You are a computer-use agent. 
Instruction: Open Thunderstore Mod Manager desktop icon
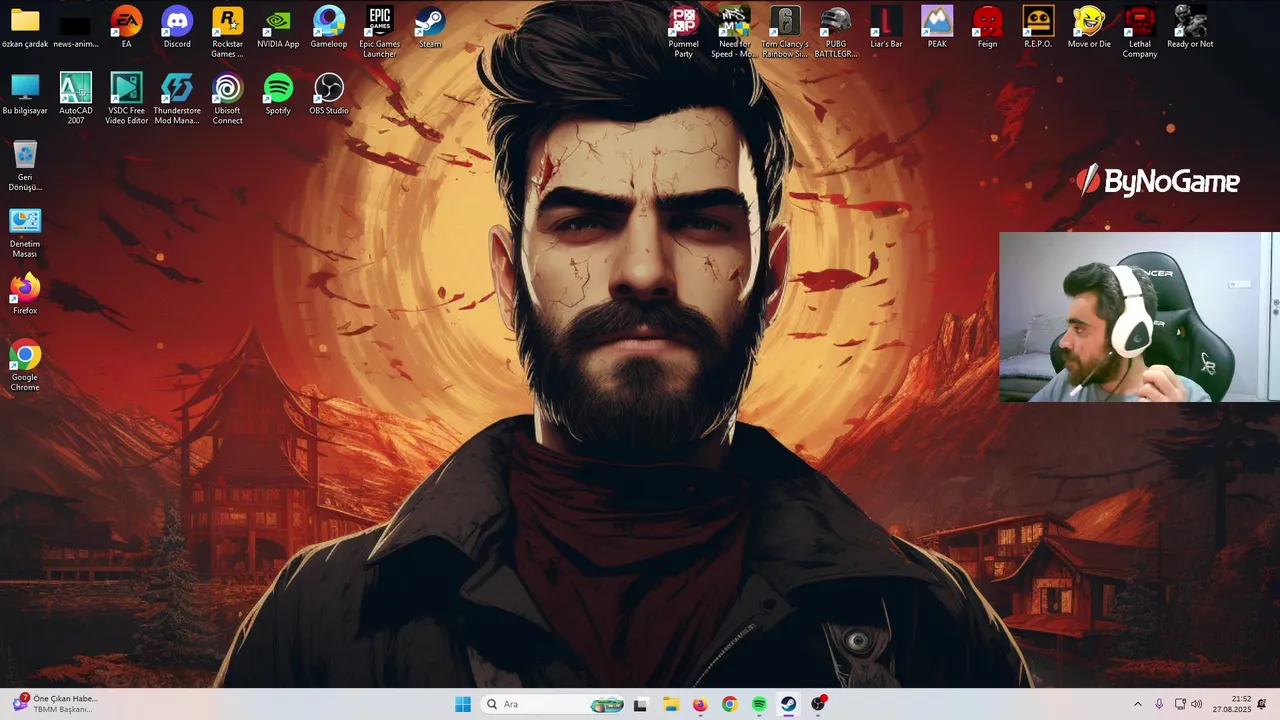pyautogui.click(x=177, y=98)
